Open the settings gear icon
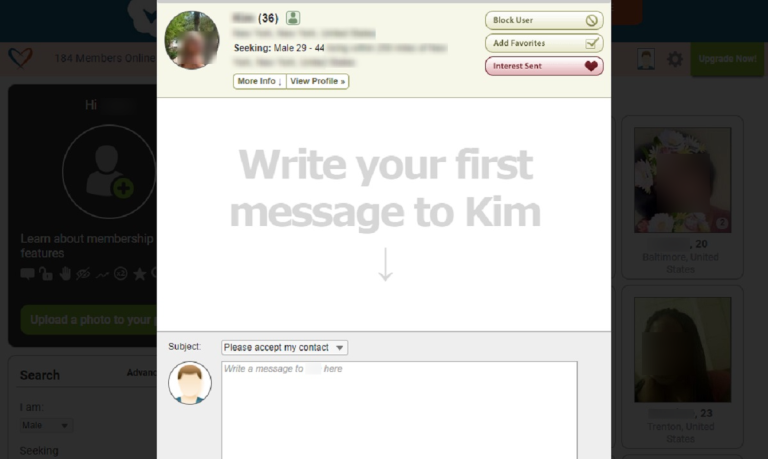 pos(675,59)
